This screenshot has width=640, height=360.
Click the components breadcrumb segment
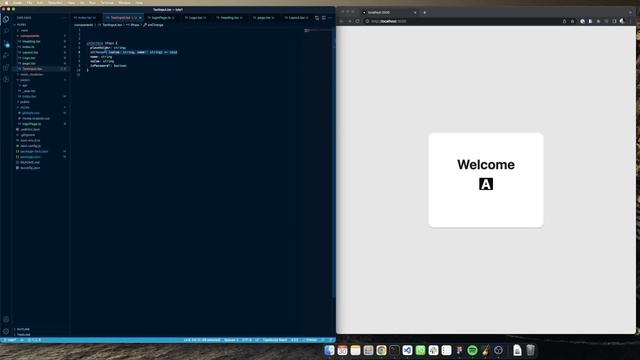(x=83, y=25)
